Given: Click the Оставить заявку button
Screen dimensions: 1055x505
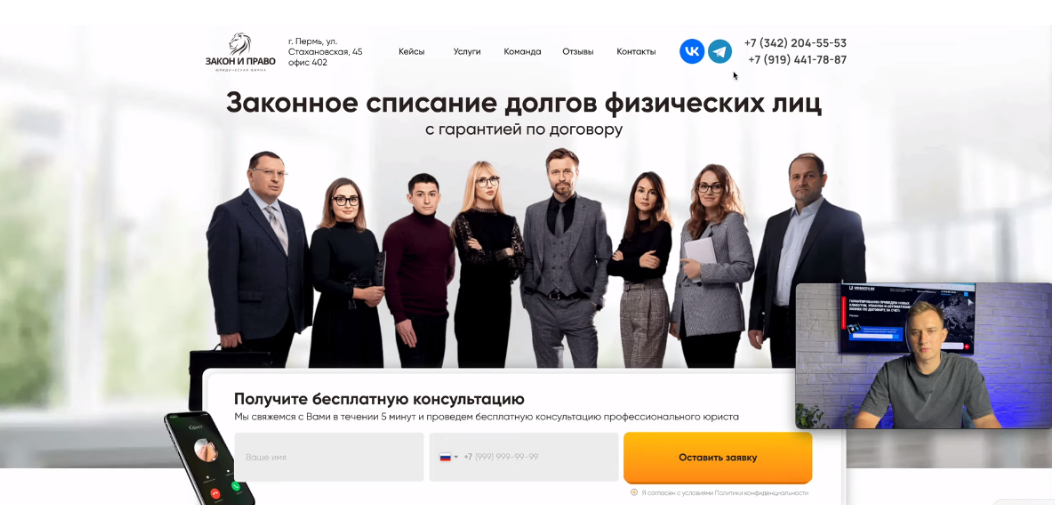Looking at the screenshot, I should pyautogui.click(x=718, y=457).
